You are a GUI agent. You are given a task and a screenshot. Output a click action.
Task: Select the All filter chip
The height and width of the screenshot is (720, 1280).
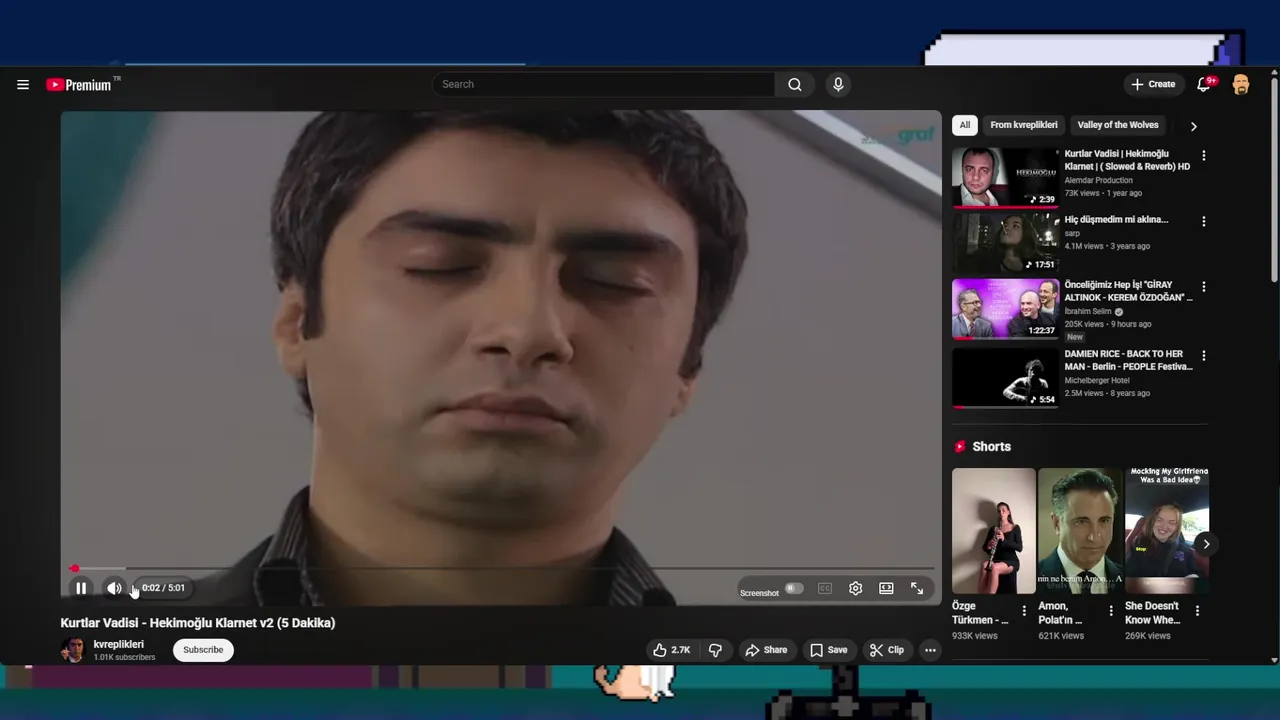coord(964,125)
